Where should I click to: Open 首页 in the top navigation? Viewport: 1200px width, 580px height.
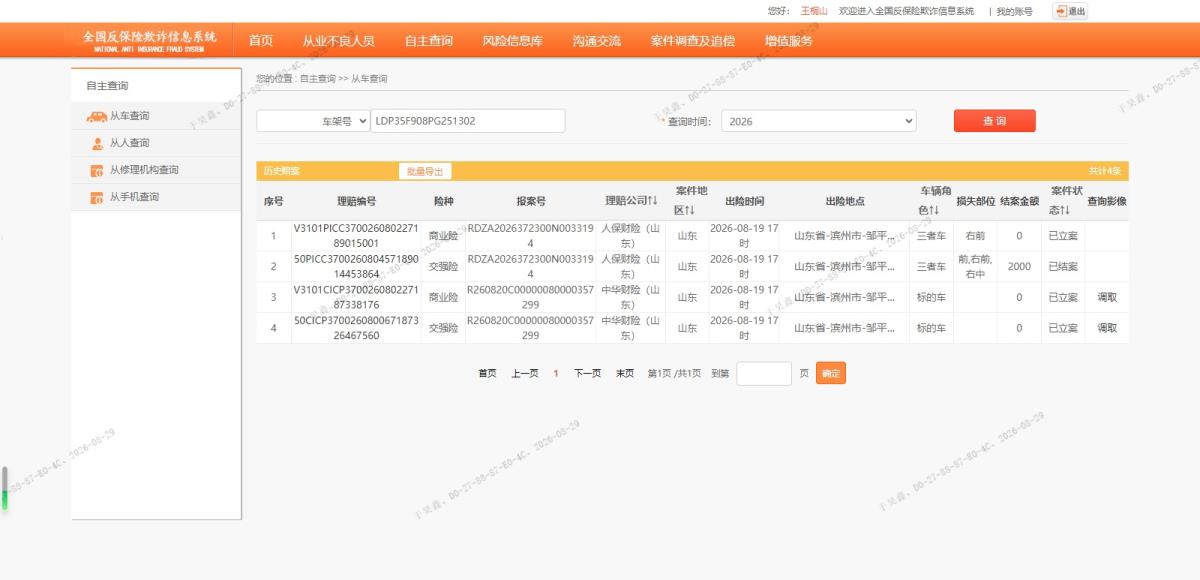(261, 41)
